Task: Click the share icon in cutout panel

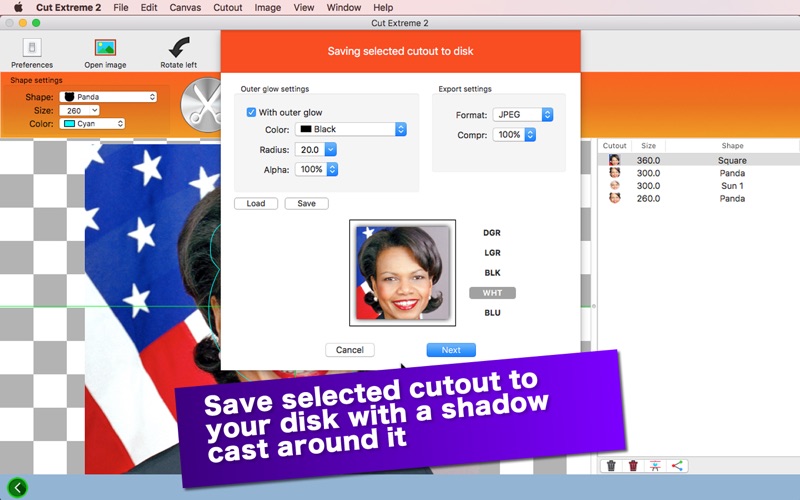Action: click(x=677, y=465)
